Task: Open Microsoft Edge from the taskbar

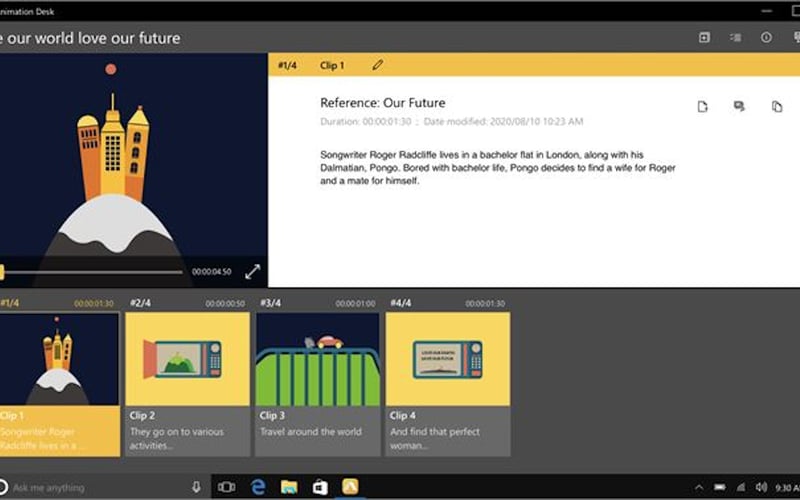Action: [258, 487]
